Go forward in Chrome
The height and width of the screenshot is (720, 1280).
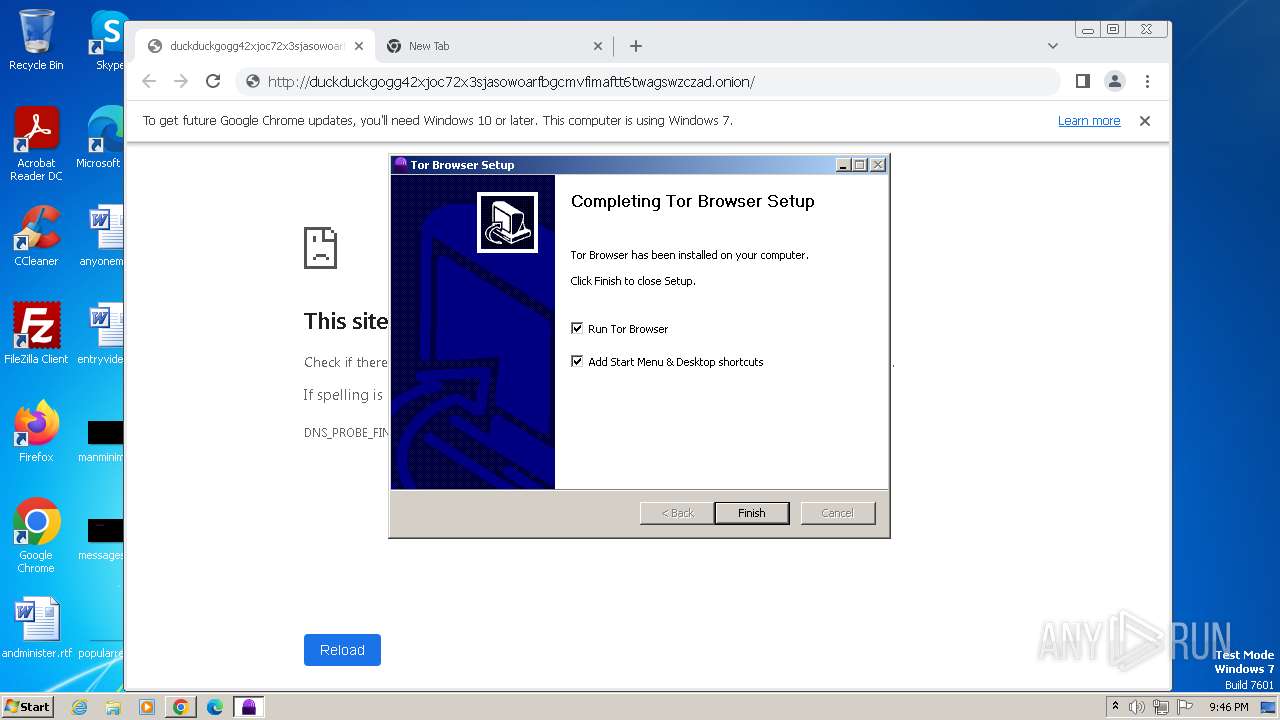[181, 81]
